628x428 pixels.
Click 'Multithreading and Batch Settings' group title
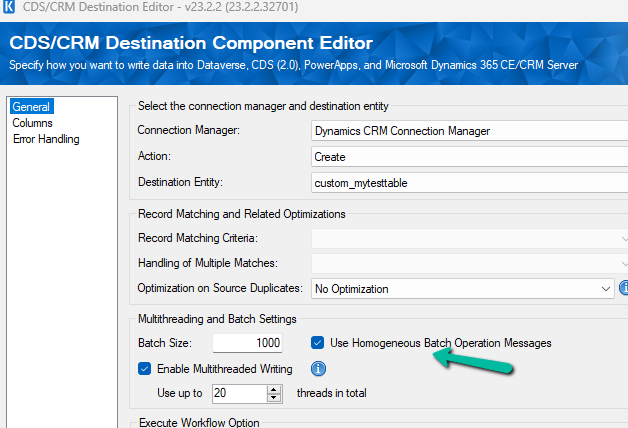(217, 319)
